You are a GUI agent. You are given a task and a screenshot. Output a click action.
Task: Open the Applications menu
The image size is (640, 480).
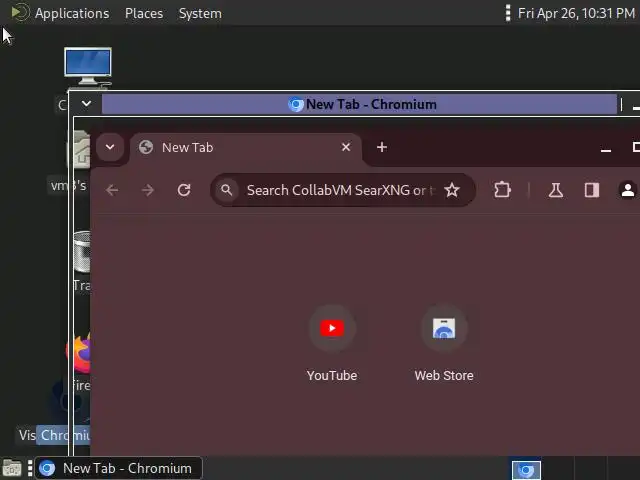point(72,13)
